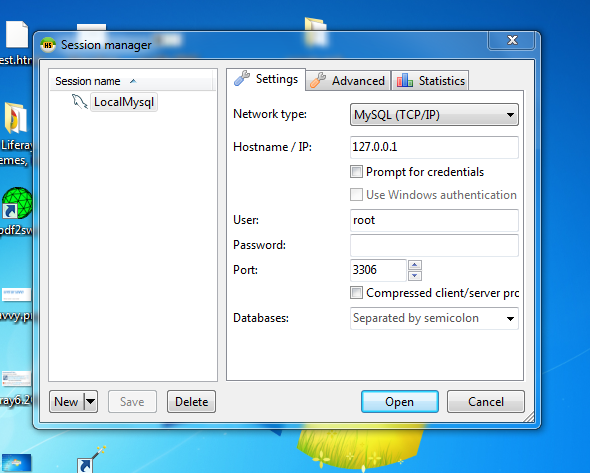Image resolution: width=590 pixels, height=473 pixels.
Task: Increase port with up spinner arrow
Action: 415,265
